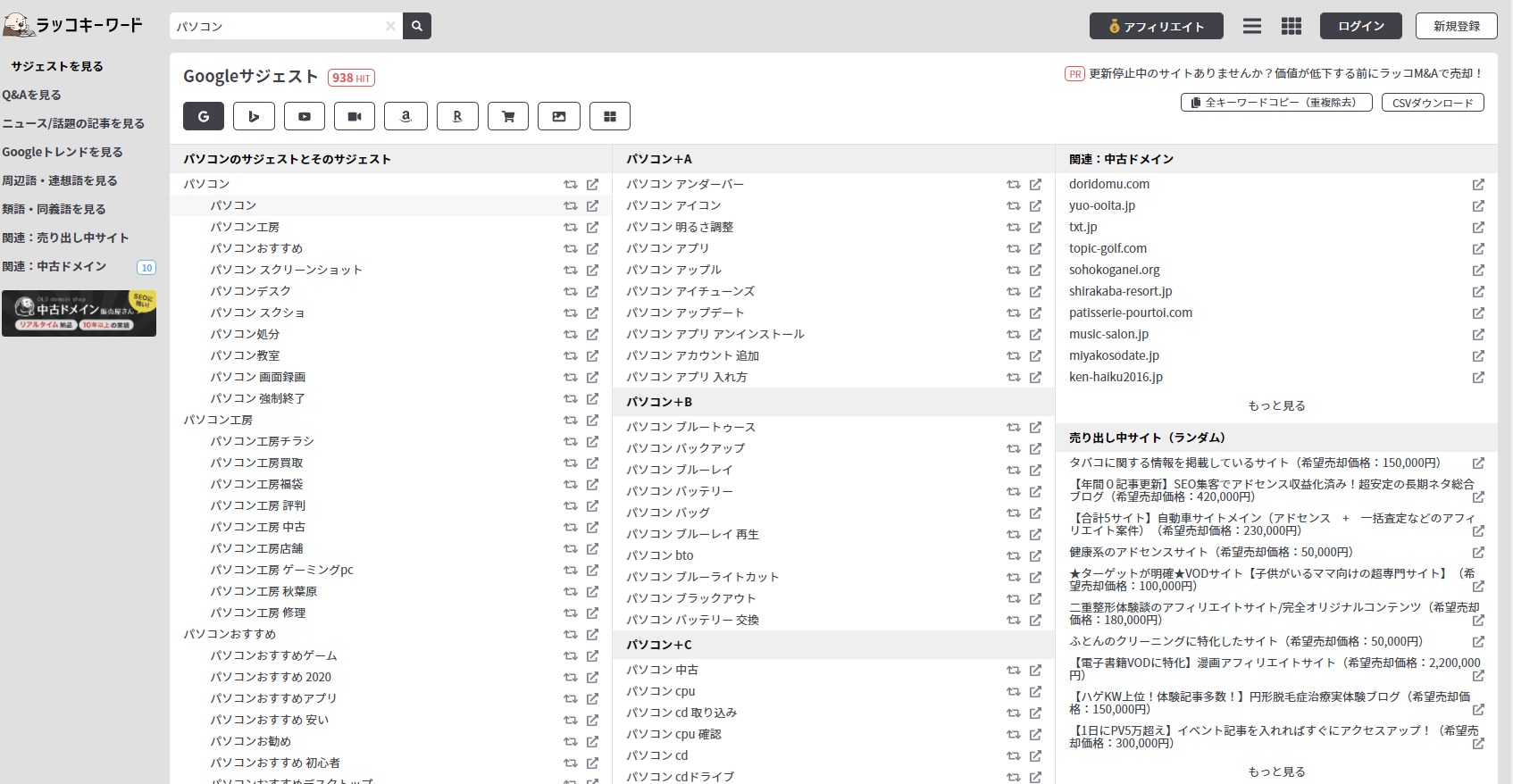Click the 中古ドメイン banner thumbnail
Screen dimensions: 1513x784
[x=79, y=313]
